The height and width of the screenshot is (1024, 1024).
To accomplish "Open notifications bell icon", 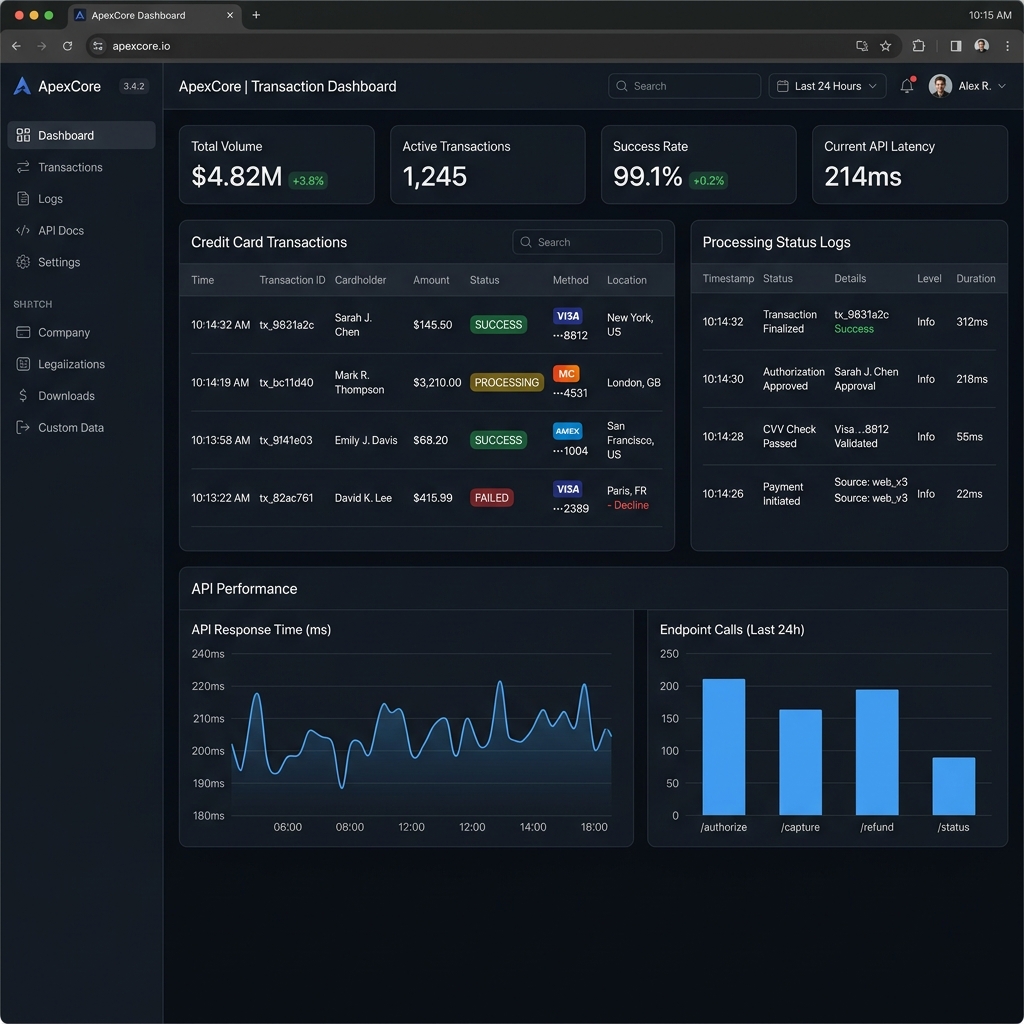I will (x=907, y=86).
